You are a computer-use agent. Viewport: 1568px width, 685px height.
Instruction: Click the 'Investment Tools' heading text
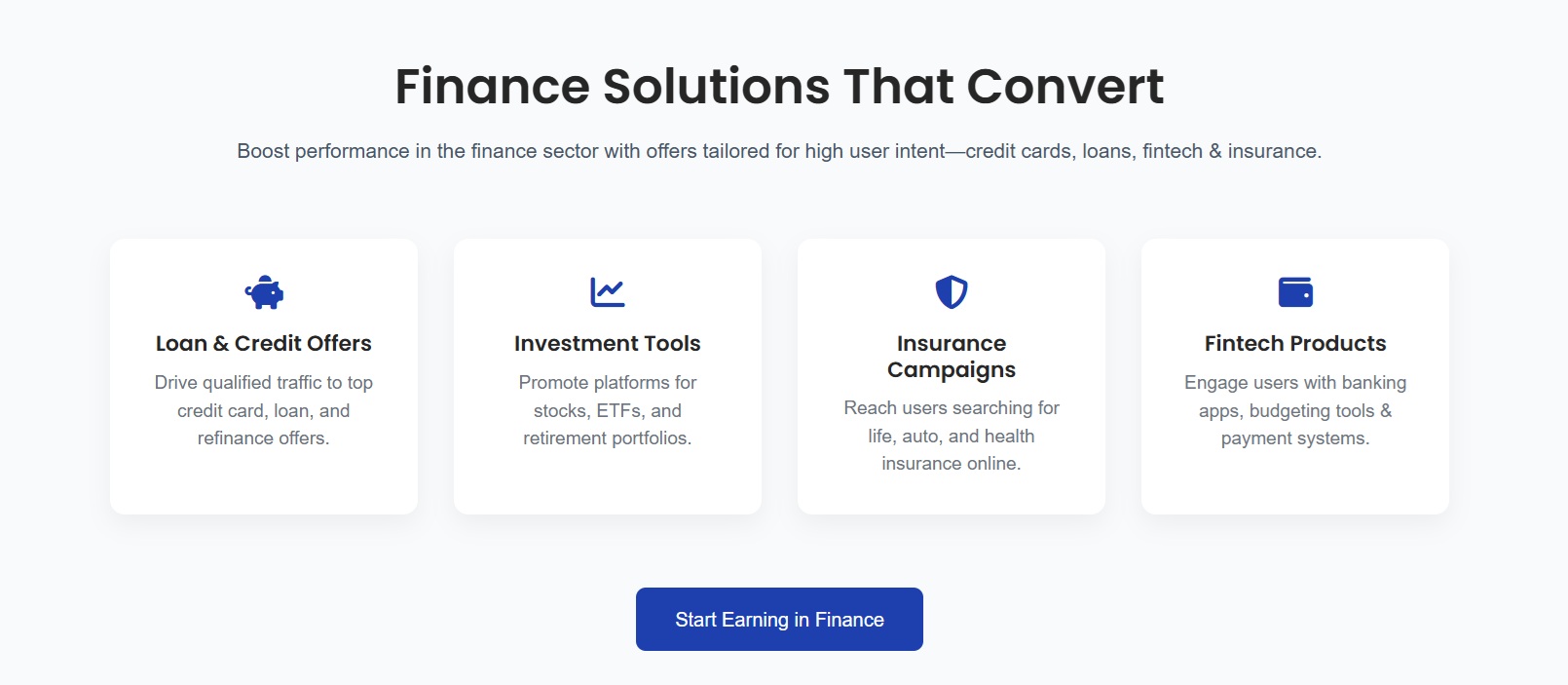pos(608,344)
